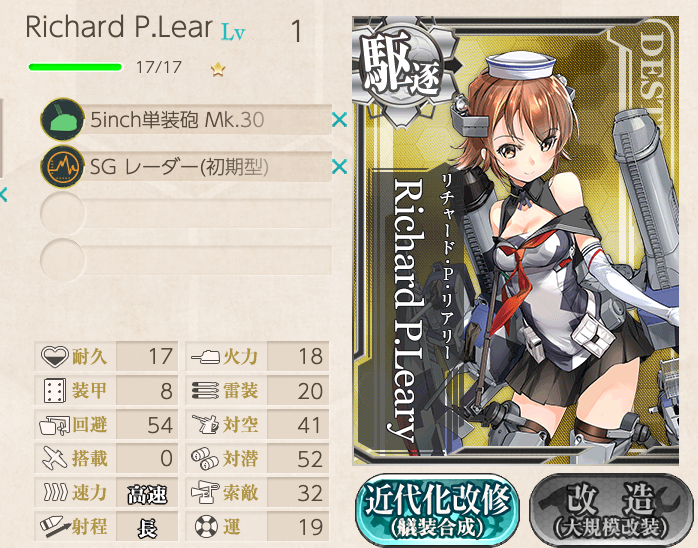The height and width of the screenshot is (548, 698).
Task: Click the anti-air gun icon beside 対空
Action: tap(205, 424)
